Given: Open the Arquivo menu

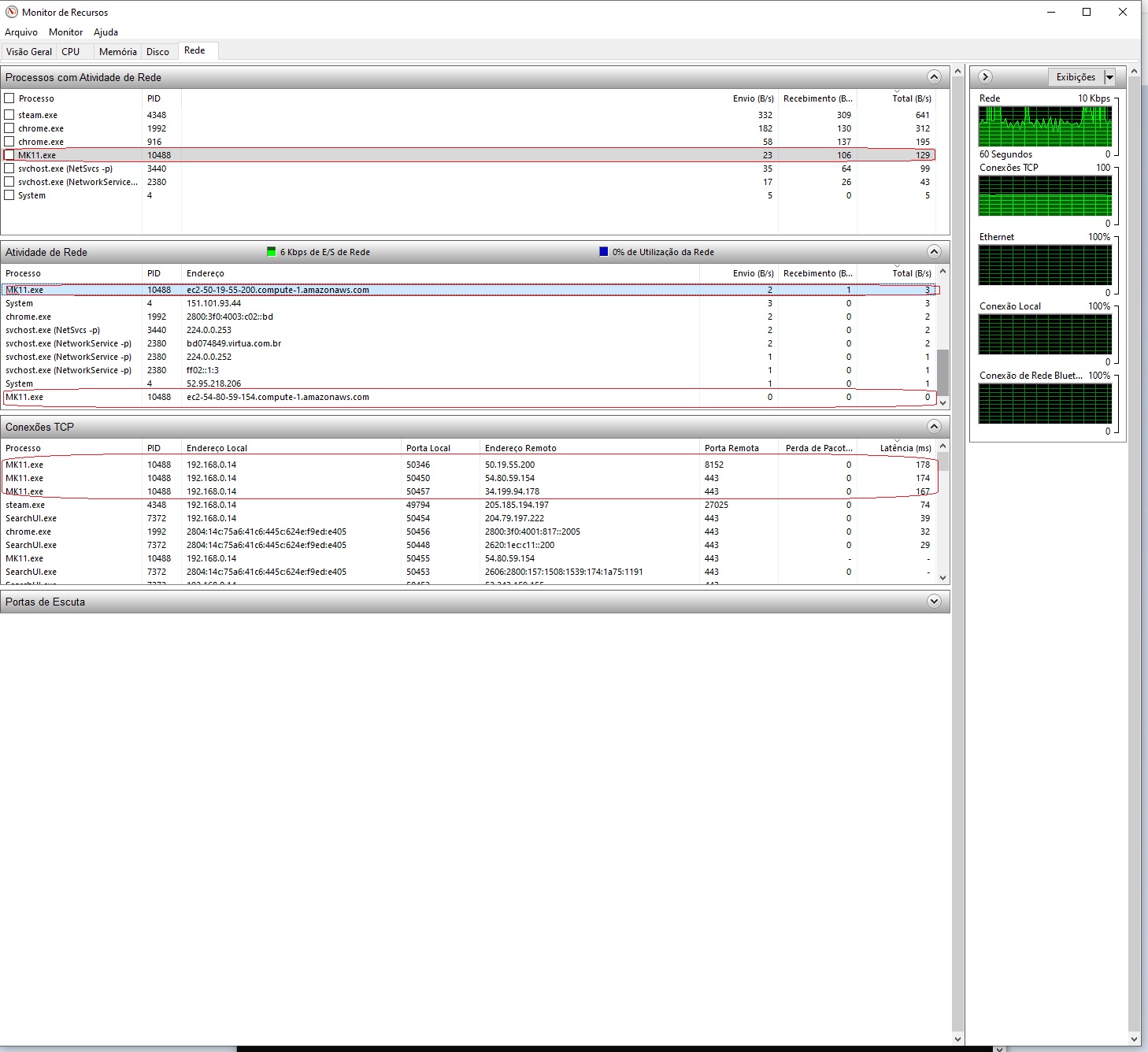Looking at the screenshot, I should pos(21,32).
